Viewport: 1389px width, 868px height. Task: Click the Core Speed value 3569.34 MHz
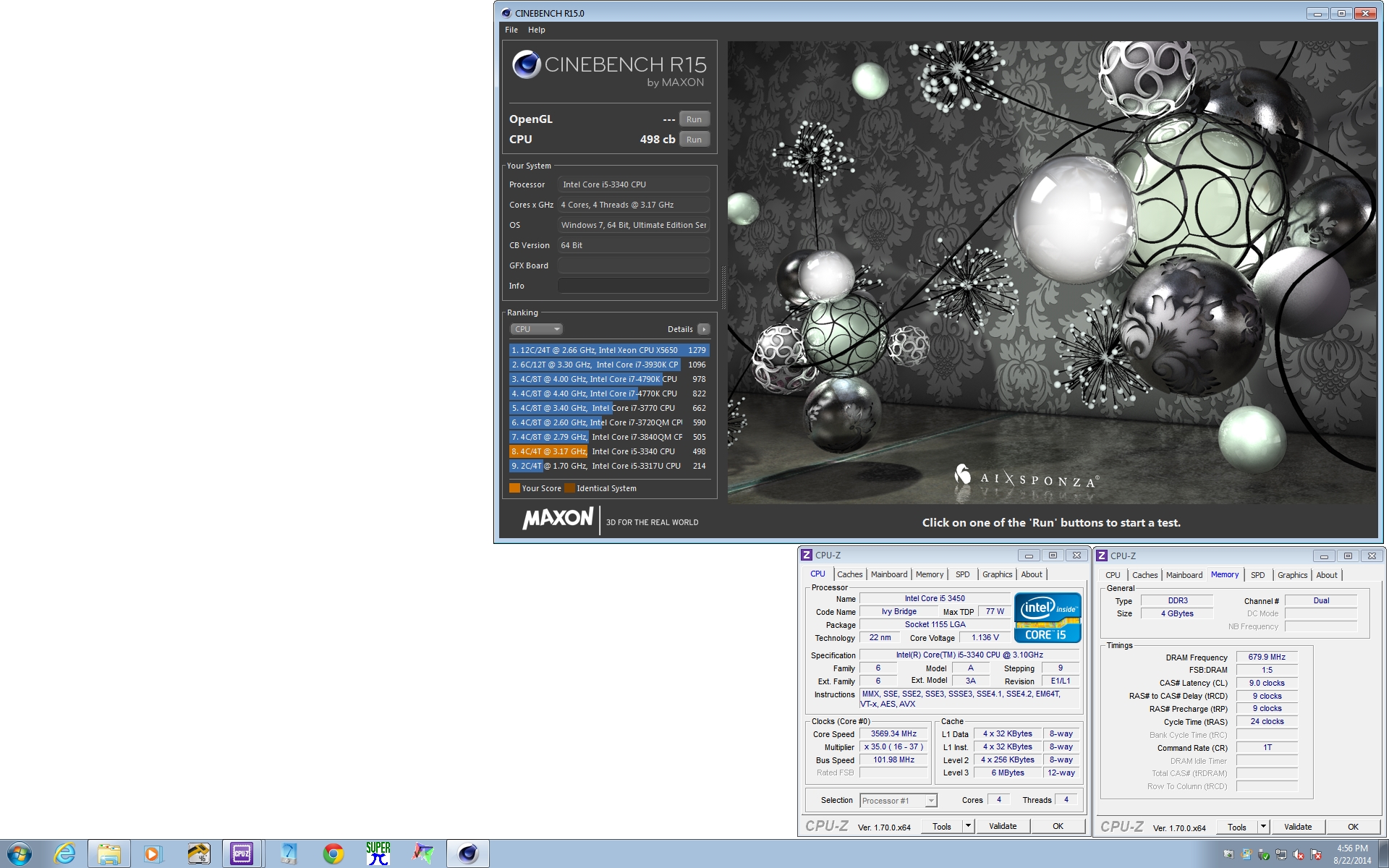(893, 733)
